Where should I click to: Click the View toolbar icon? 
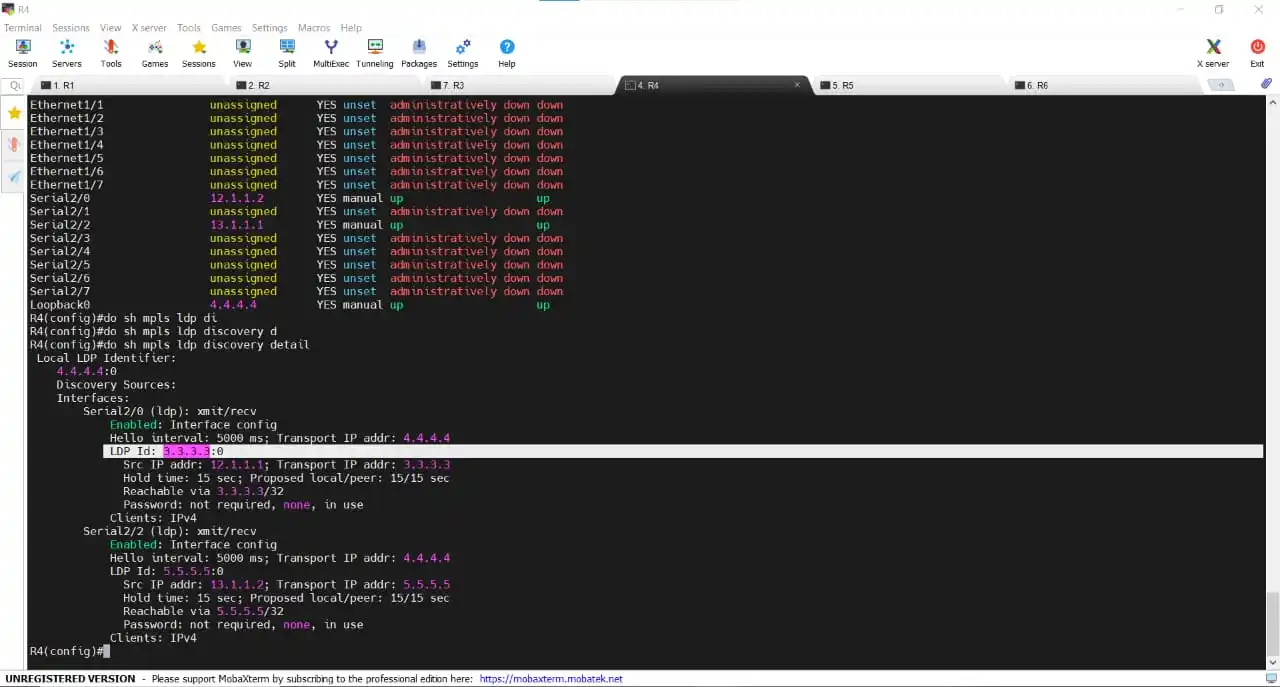(243, 53)
